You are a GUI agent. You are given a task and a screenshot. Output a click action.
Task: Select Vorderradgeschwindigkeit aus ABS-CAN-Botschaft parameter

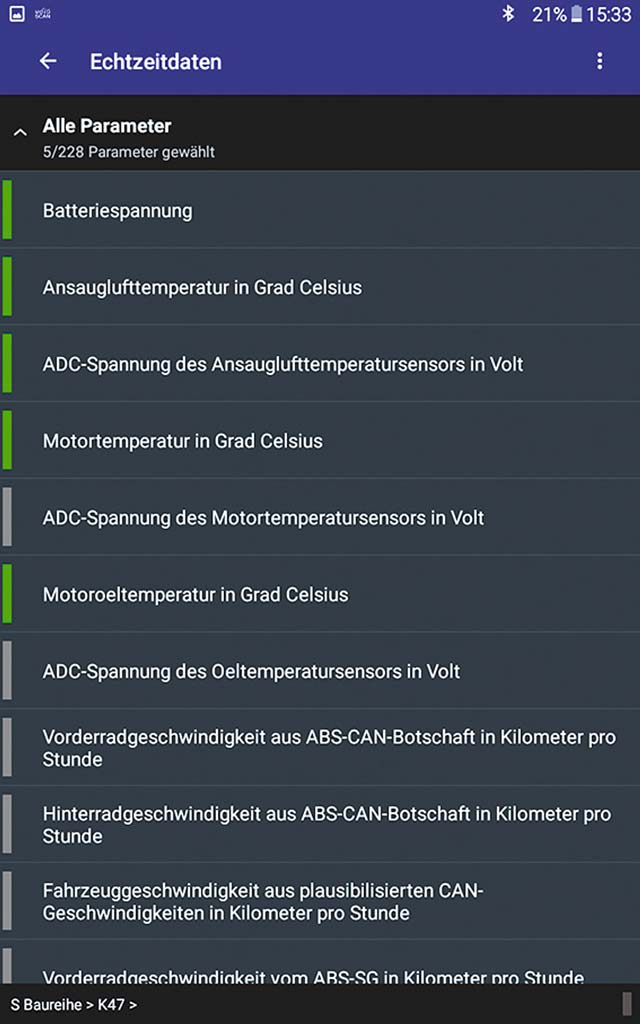point(320,748)
